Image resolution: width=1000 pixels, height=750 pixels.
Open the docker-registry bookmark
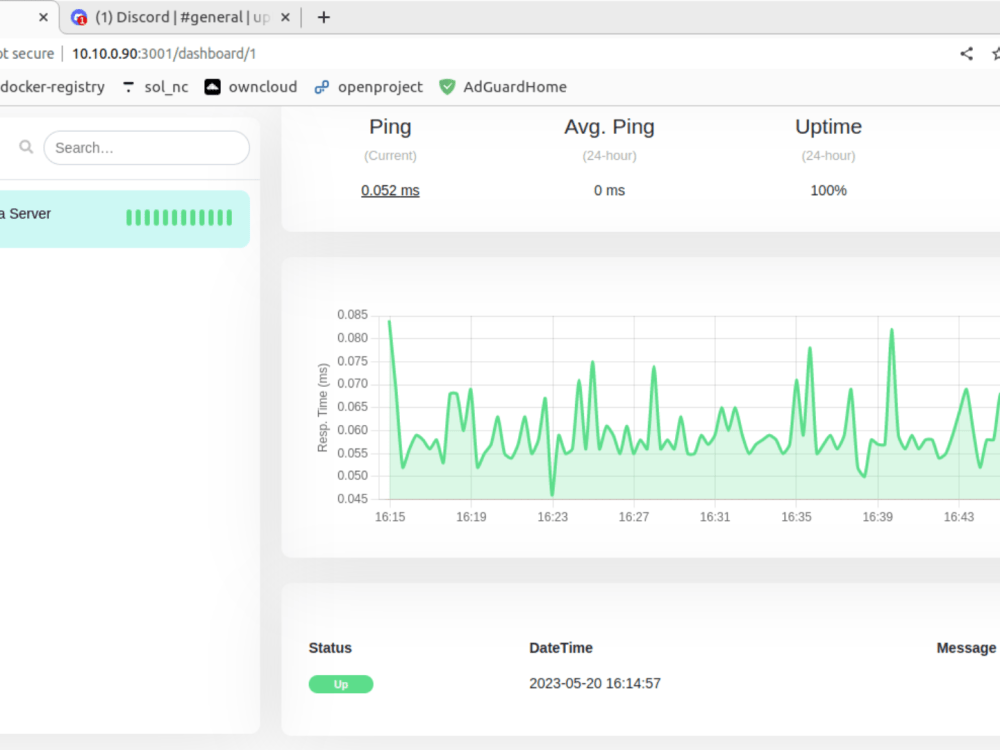tap(52, 87)
